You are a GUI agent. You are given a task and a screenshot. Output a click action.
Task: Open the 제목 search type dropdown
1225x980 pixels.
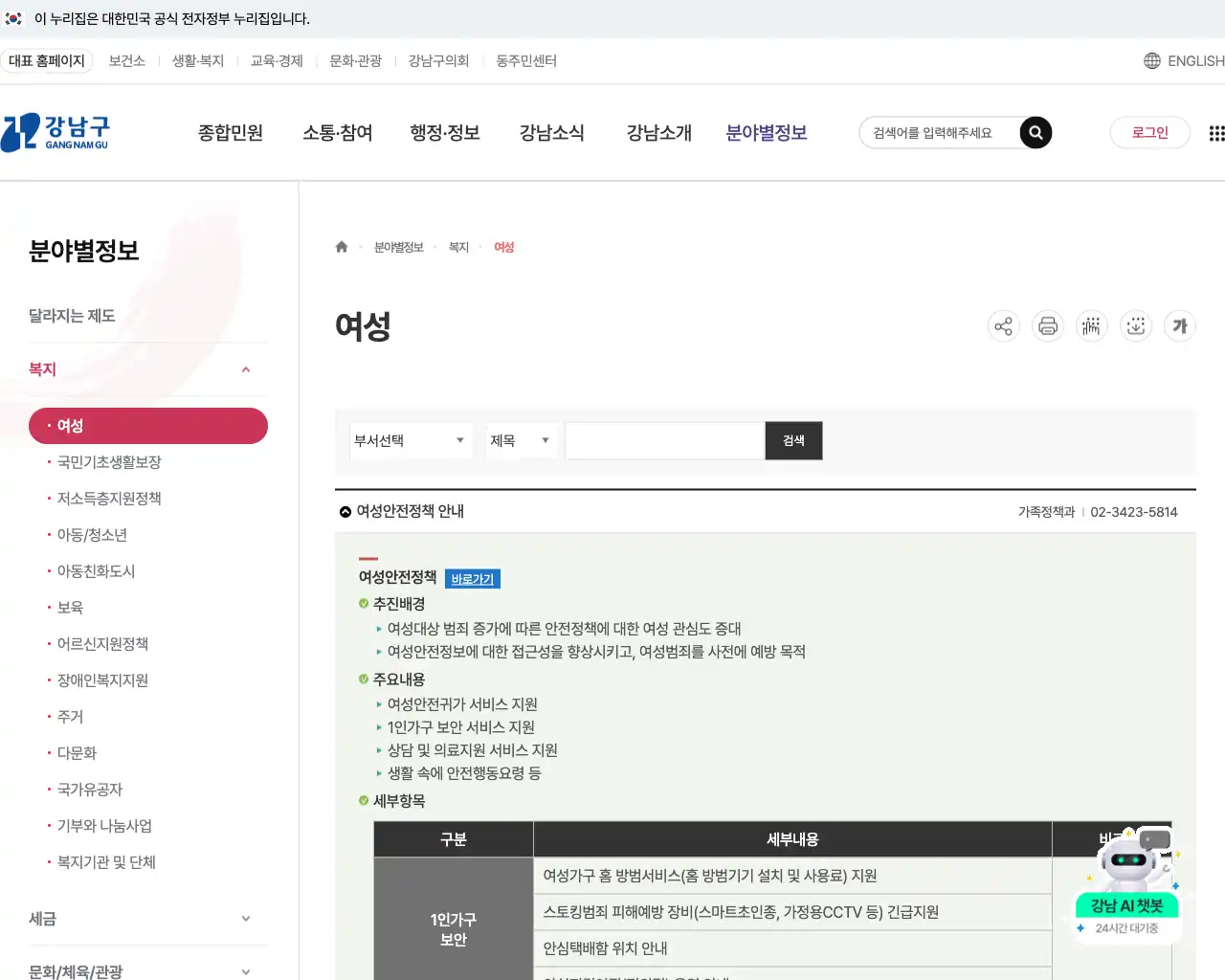click(522, 440)
